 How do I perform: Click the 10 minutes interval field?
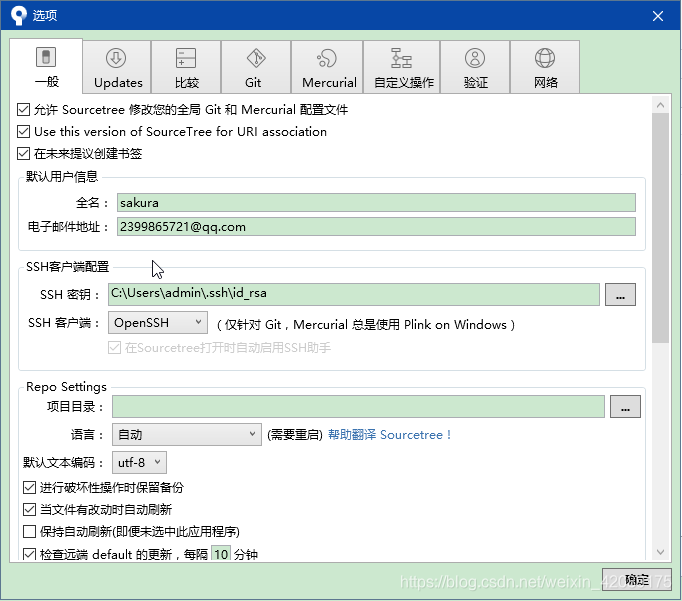pyautogui.click(x=221, y=554)
